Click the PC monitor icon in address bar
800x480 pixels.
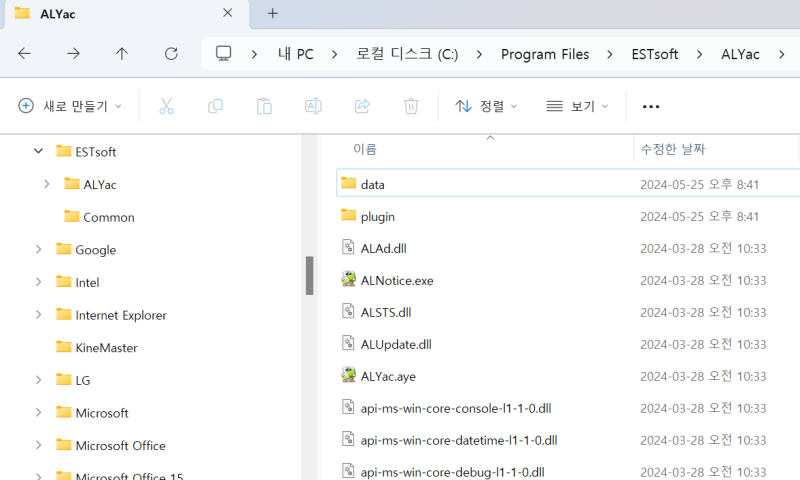223,54
